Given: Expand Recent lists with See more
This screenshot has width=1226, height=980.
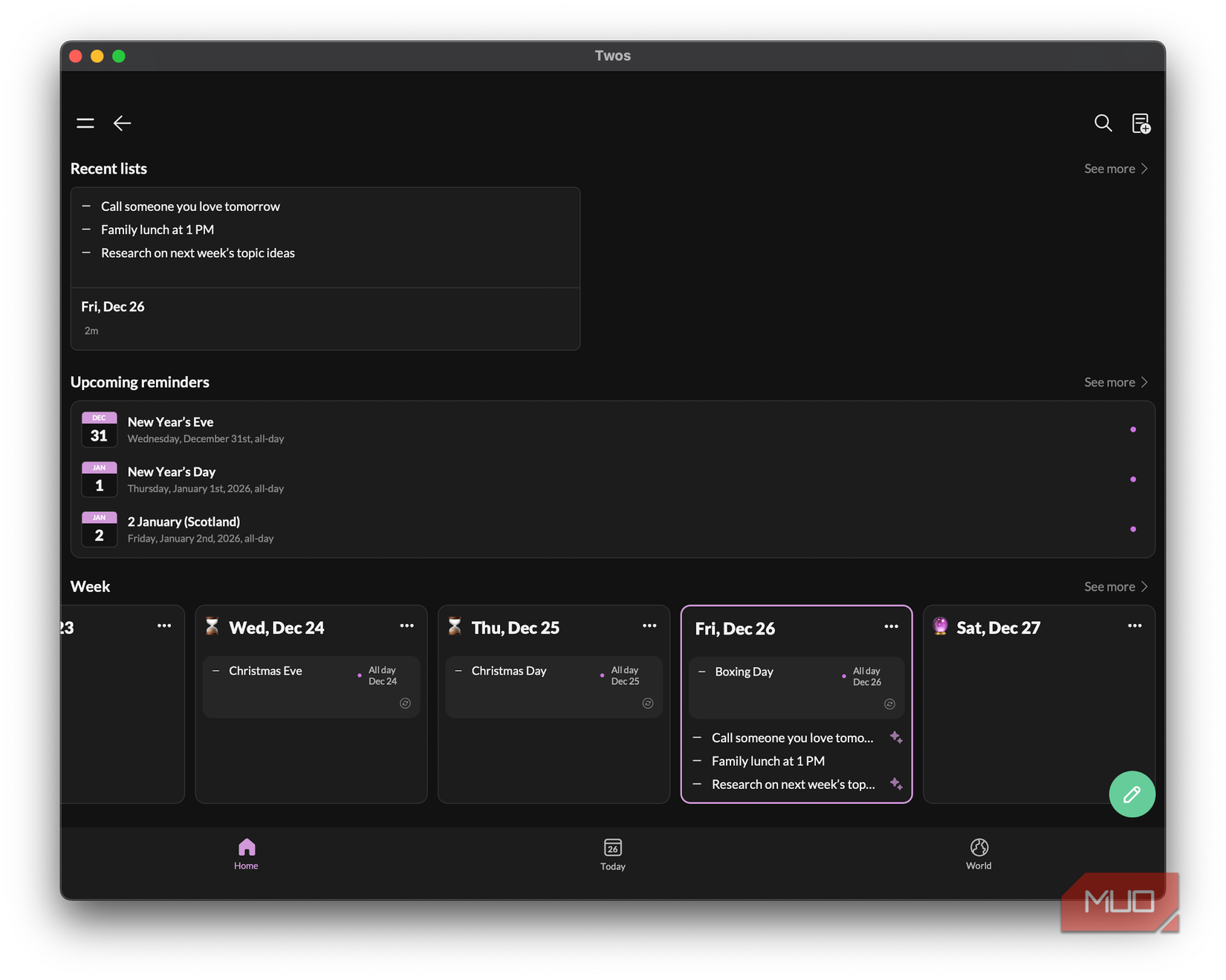Looking at the screenshot, I should [1115, 169].
